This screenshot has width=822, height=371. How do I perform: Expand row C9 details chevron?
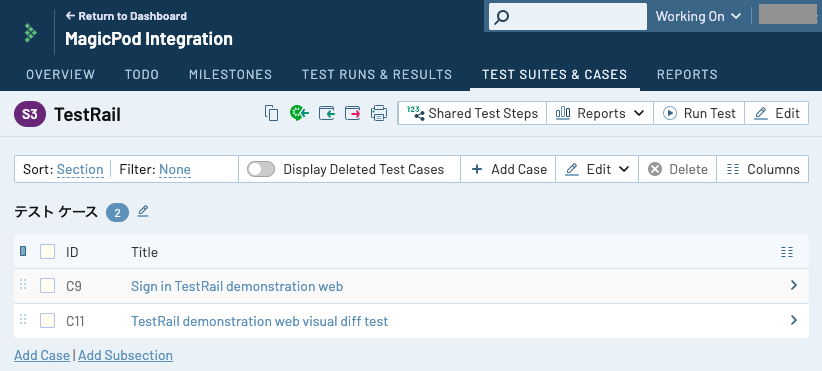[794, 285]
